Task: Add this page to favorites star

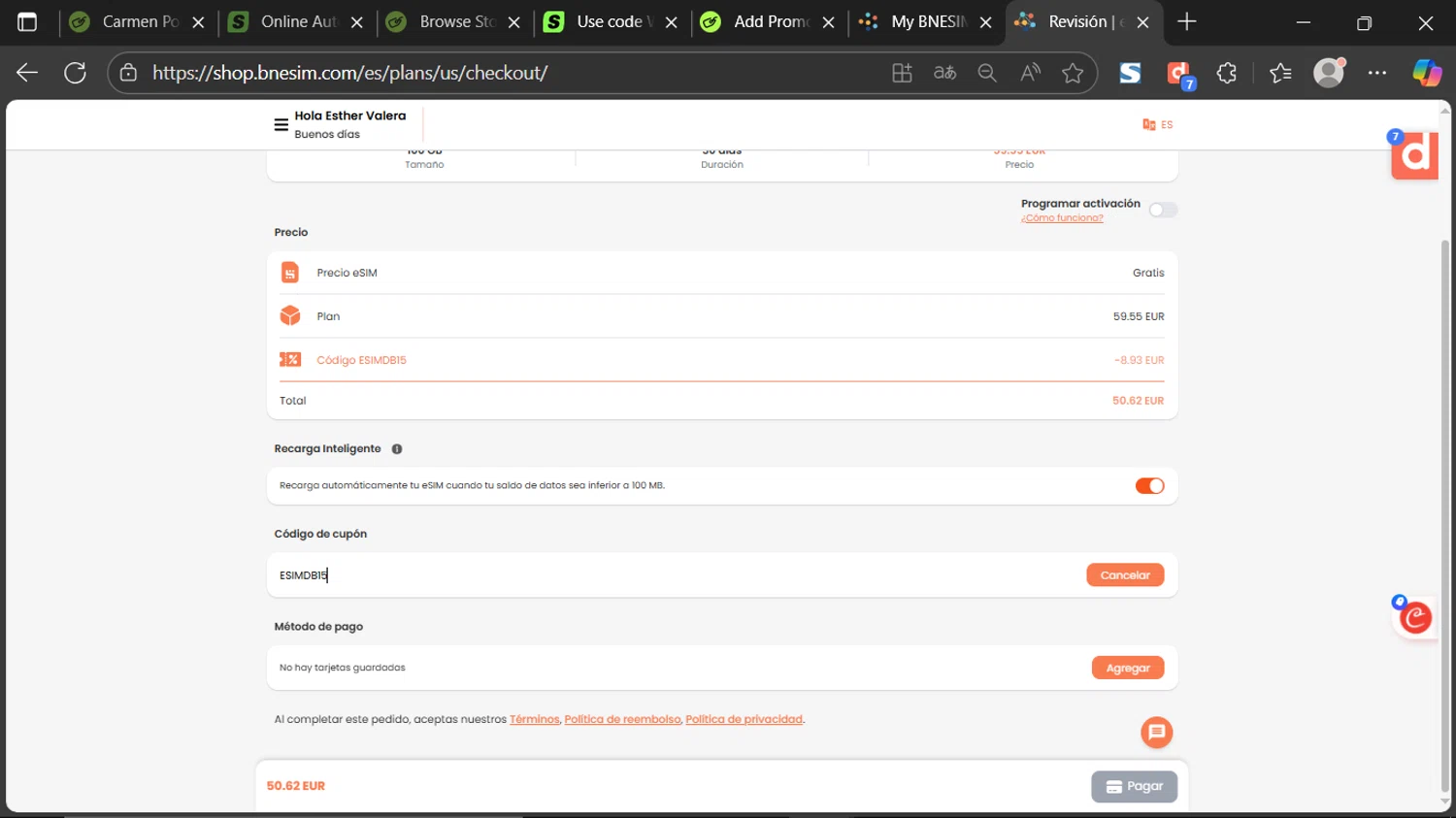Action: (1073, 73)
